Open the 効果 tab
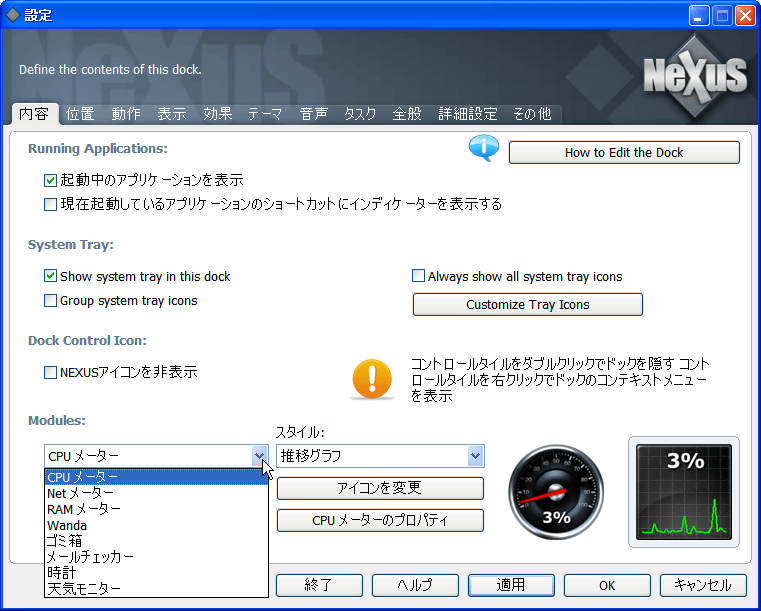This screenshot has height=611, width=761. coord(217,114)
